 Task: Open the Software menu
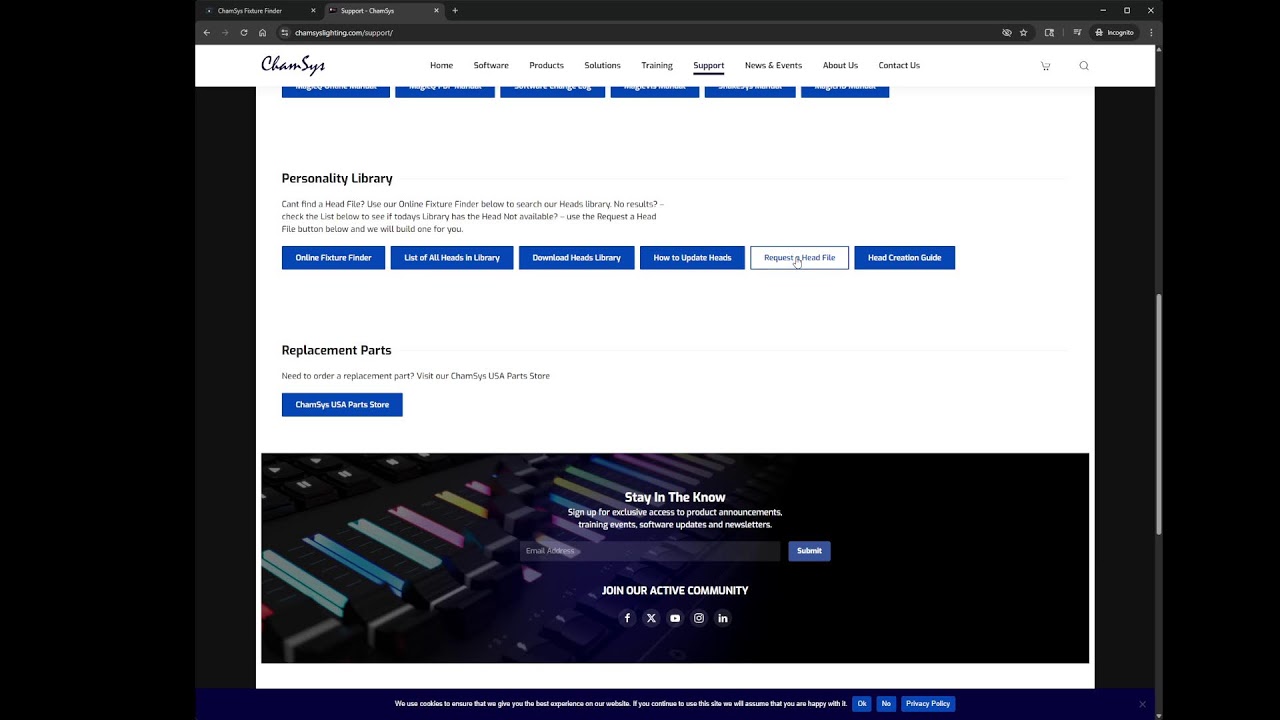click(491, 66)
